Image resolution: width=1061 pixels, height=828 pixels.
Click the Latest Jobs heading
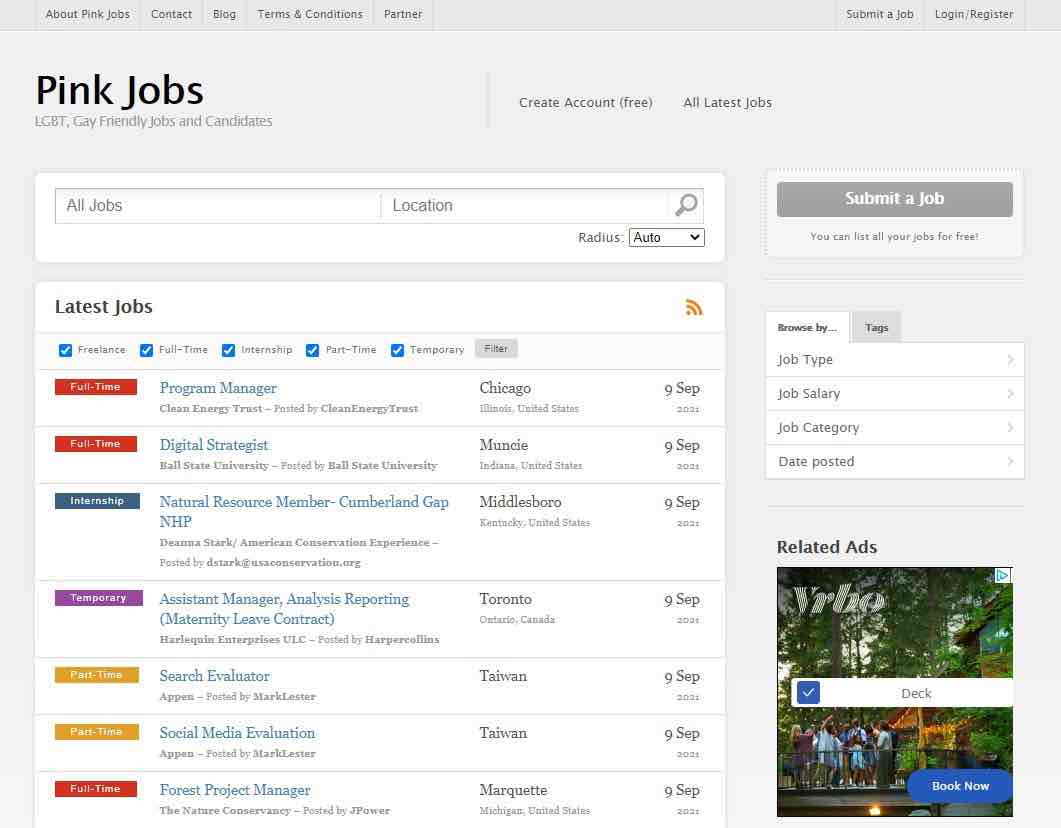104,307
